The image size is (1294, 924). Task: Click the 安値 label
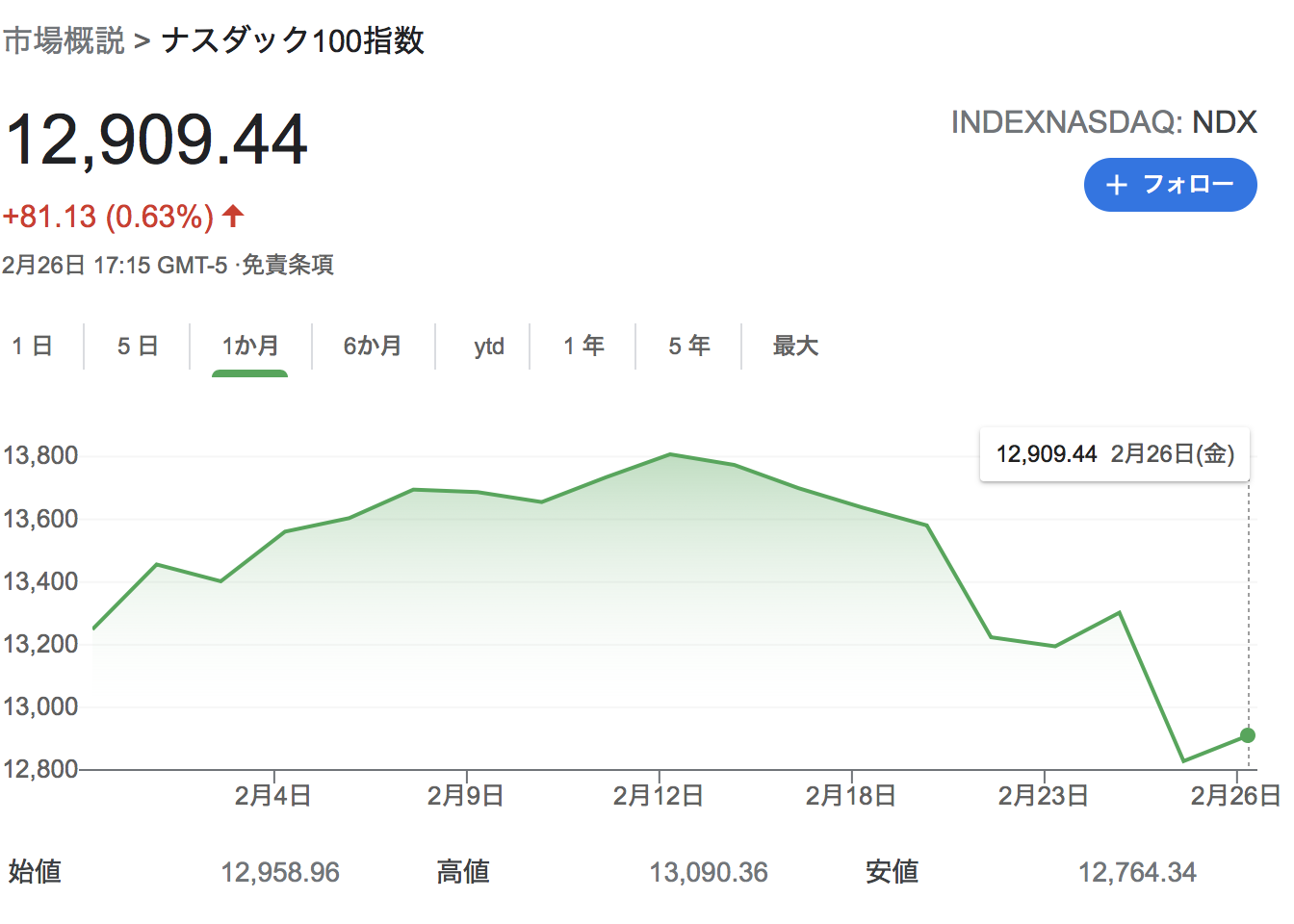click(x=892, y=872)
